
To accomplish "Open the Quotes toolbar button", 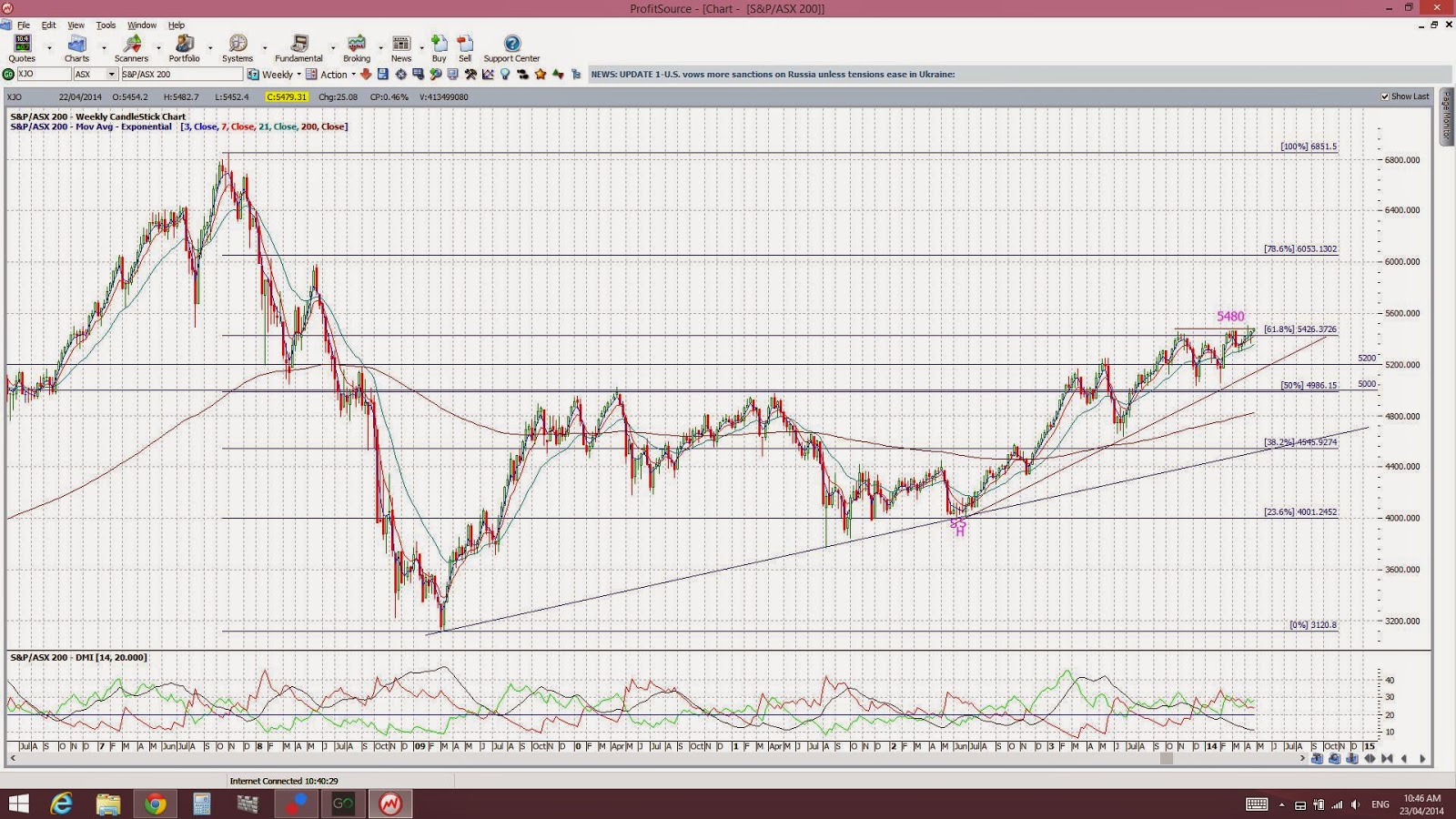I will point(22,48).
